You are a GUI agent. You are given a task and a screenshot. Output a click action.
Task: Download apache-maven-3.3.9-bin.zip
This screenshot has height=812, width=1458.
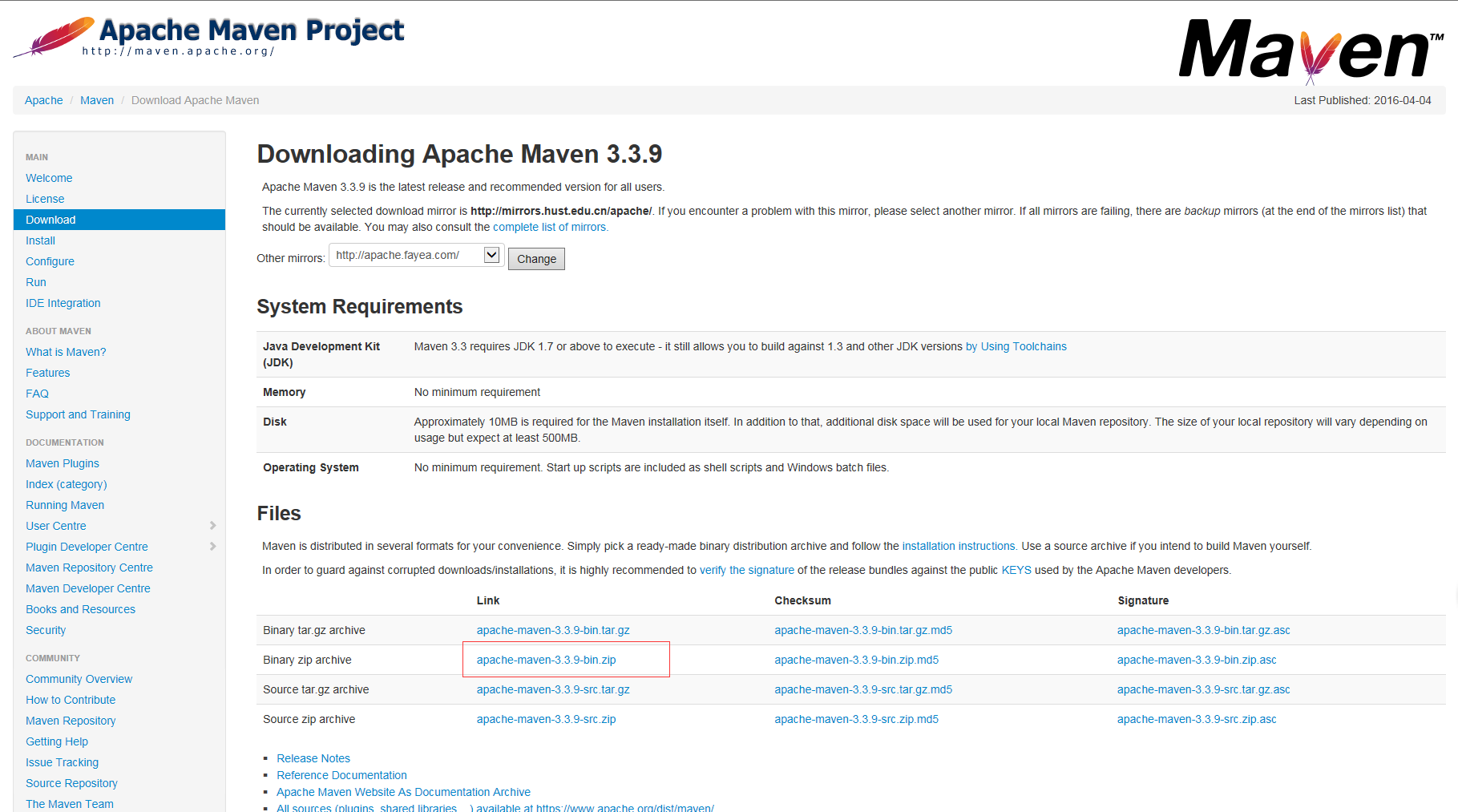pyautogui.click(x=547, y=660)
